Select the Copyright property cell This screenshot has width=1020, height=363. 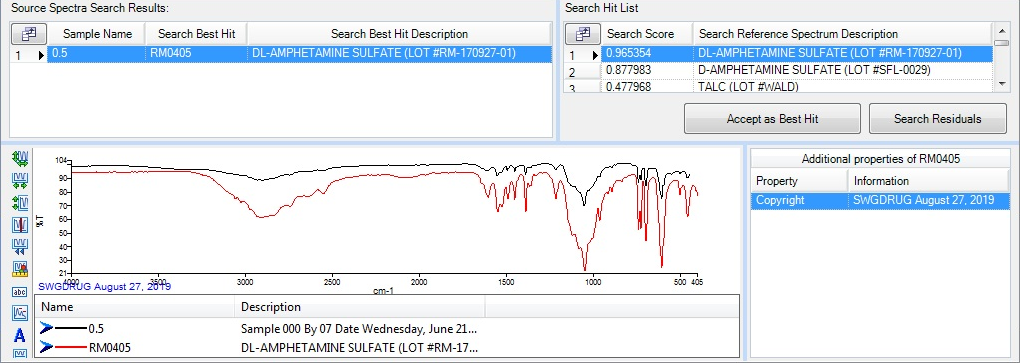click(x=799, y=200)
